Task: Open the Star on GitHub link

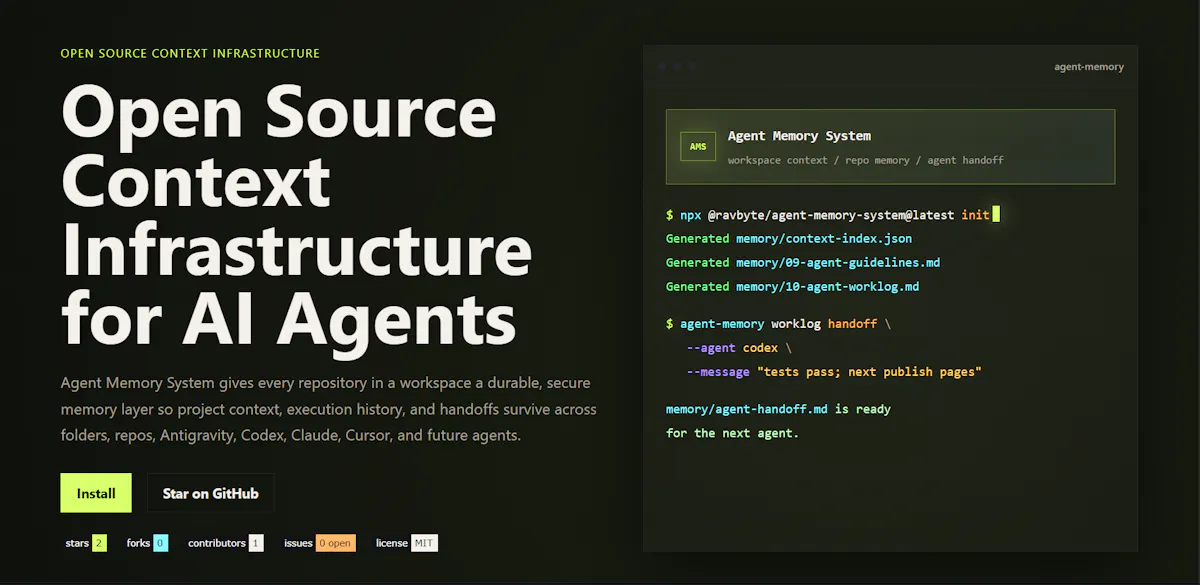Action: [x=210, y=493]
